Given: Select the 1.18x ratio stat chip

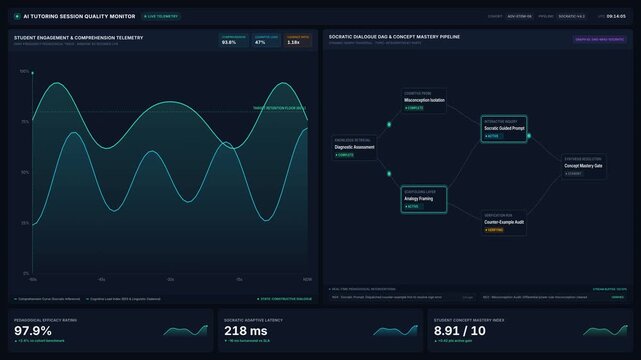Looking at the screenshot, I should [x=298, y=40].
